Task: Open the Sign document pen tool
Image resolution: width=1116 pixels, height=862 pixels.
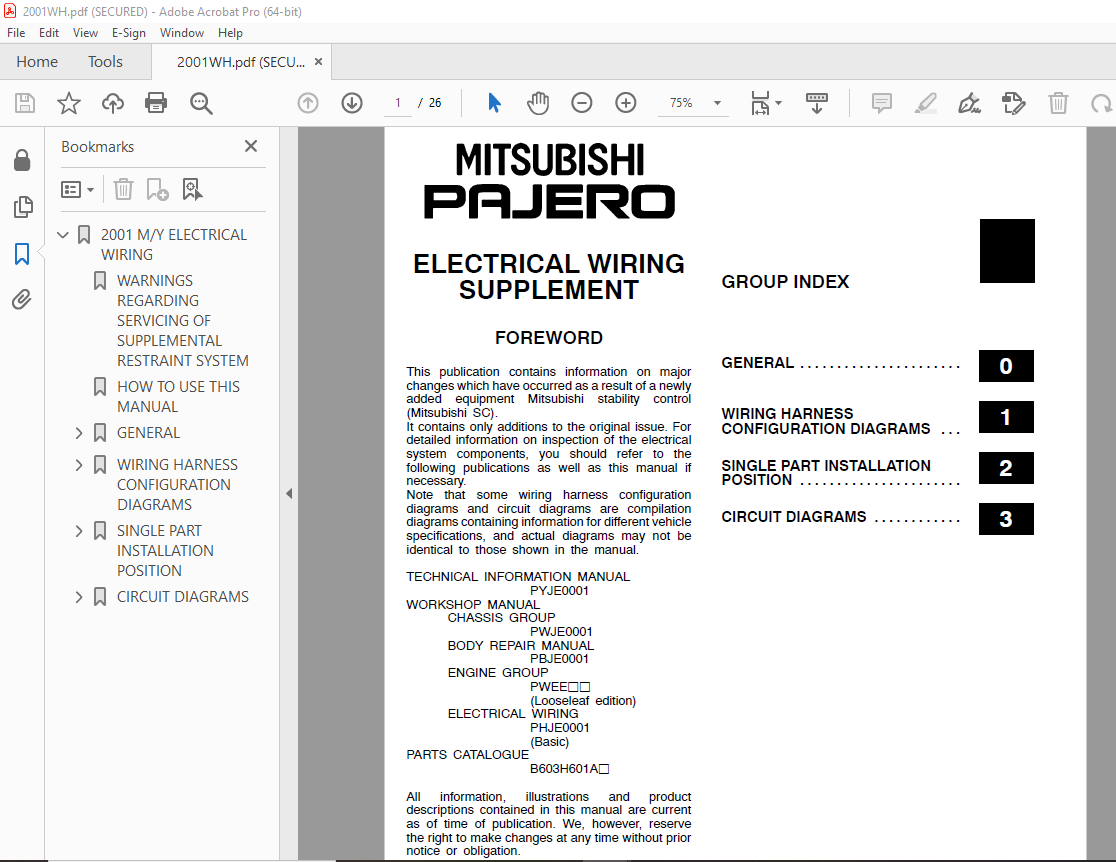Action: tap(969, 103)
